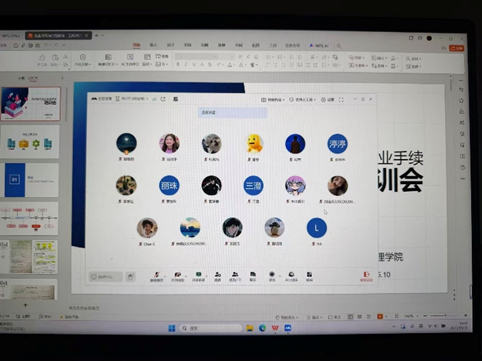Viewport: 482px width, 361px height.
Task: Expand the speaker tools dropdown in meeting window
Action: (x=303, y=99)
